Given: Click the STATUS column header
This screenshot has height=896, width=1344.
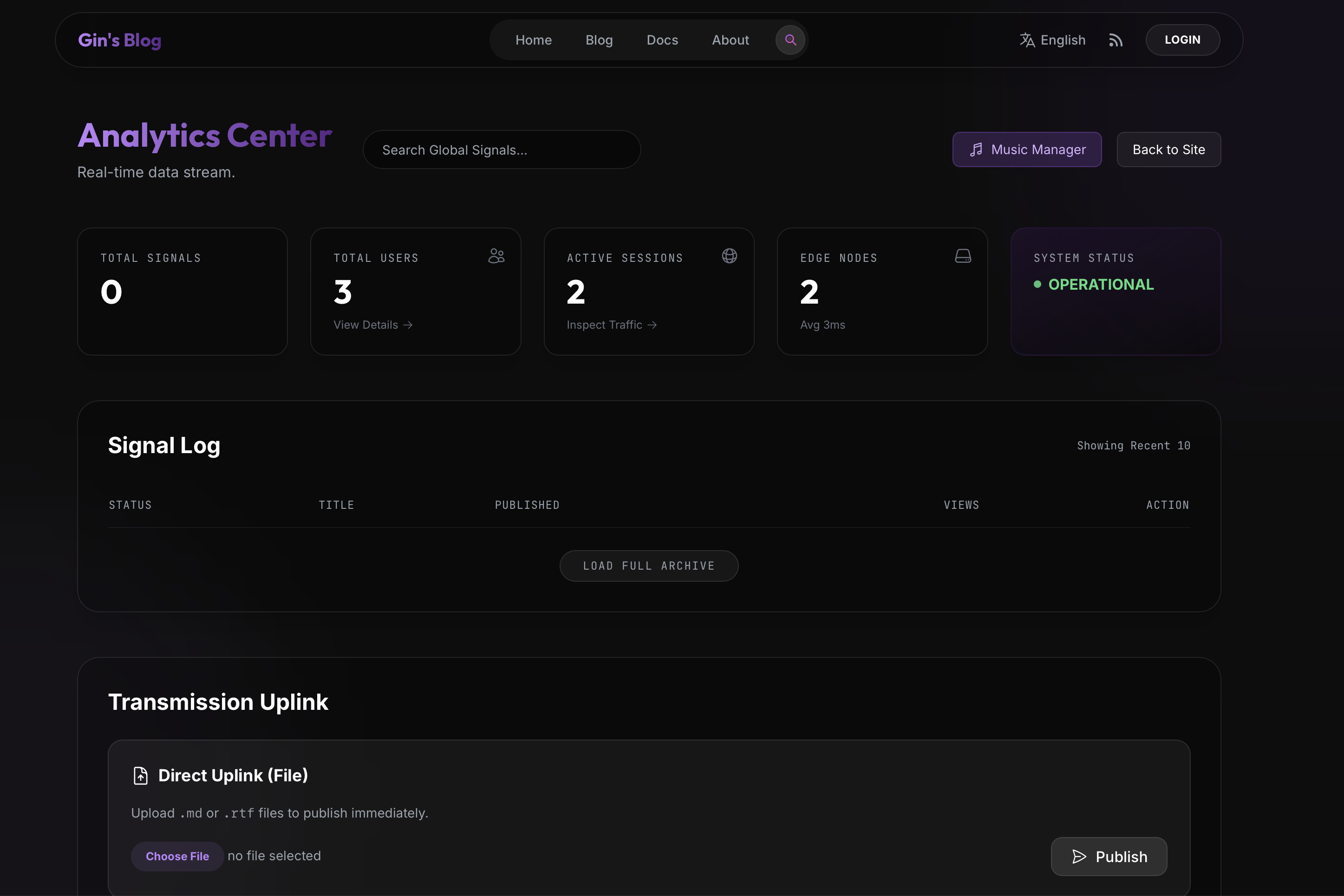Looking at the screenshot, I should pos(130,505).
